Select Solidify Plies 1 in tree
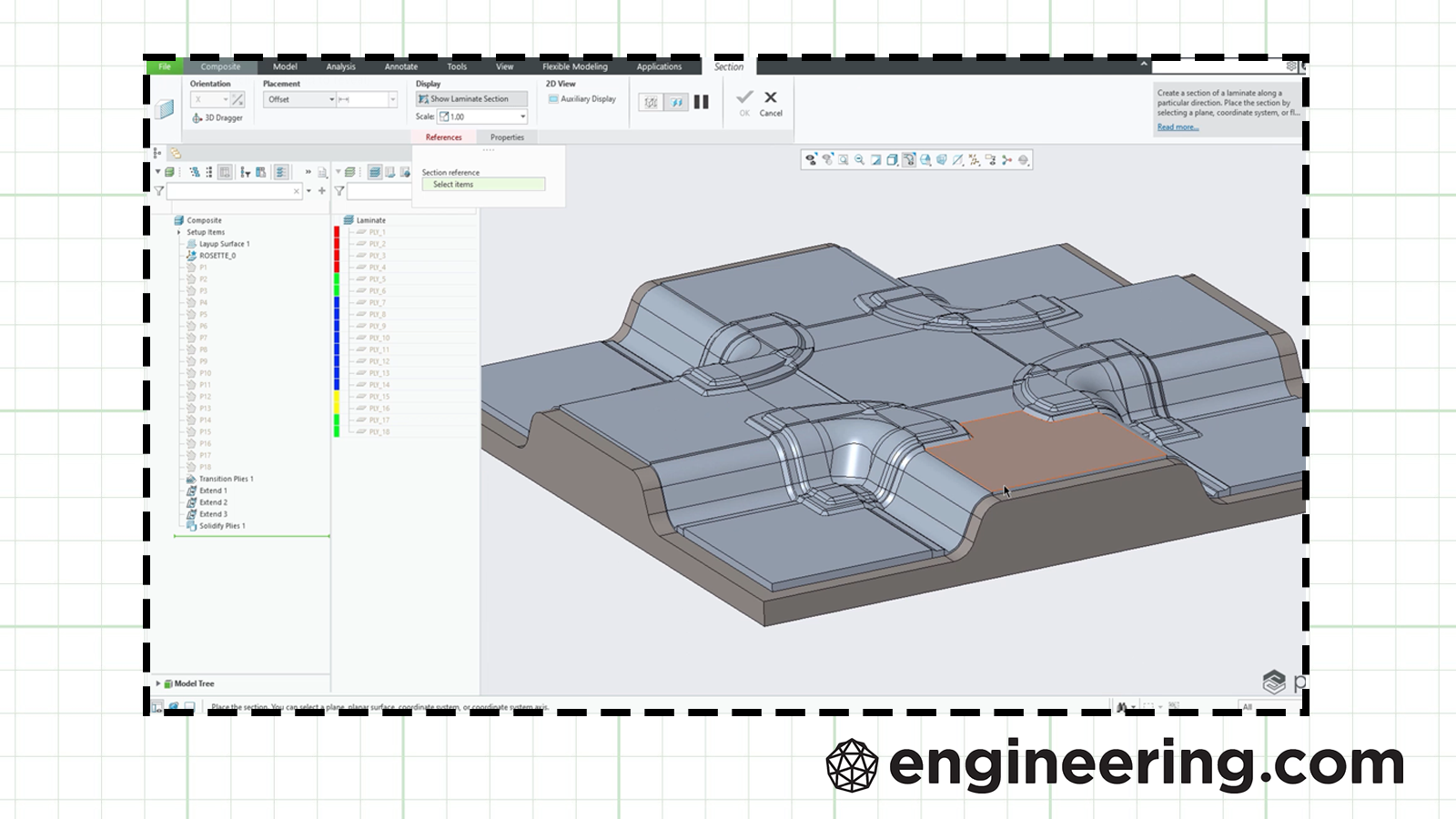The height and width of the screenshot is (819, 1456). [222, 526]
